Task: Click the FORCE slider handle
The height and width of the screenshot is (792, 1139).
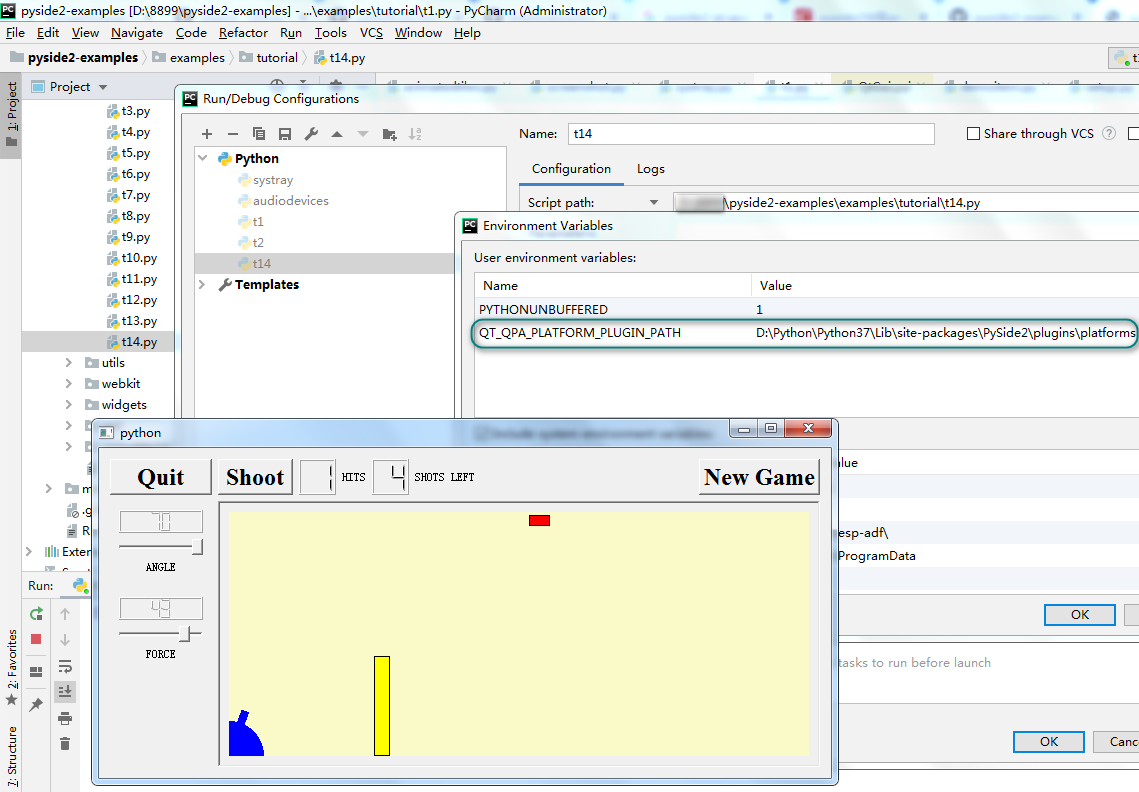Action: pos(186,634)
